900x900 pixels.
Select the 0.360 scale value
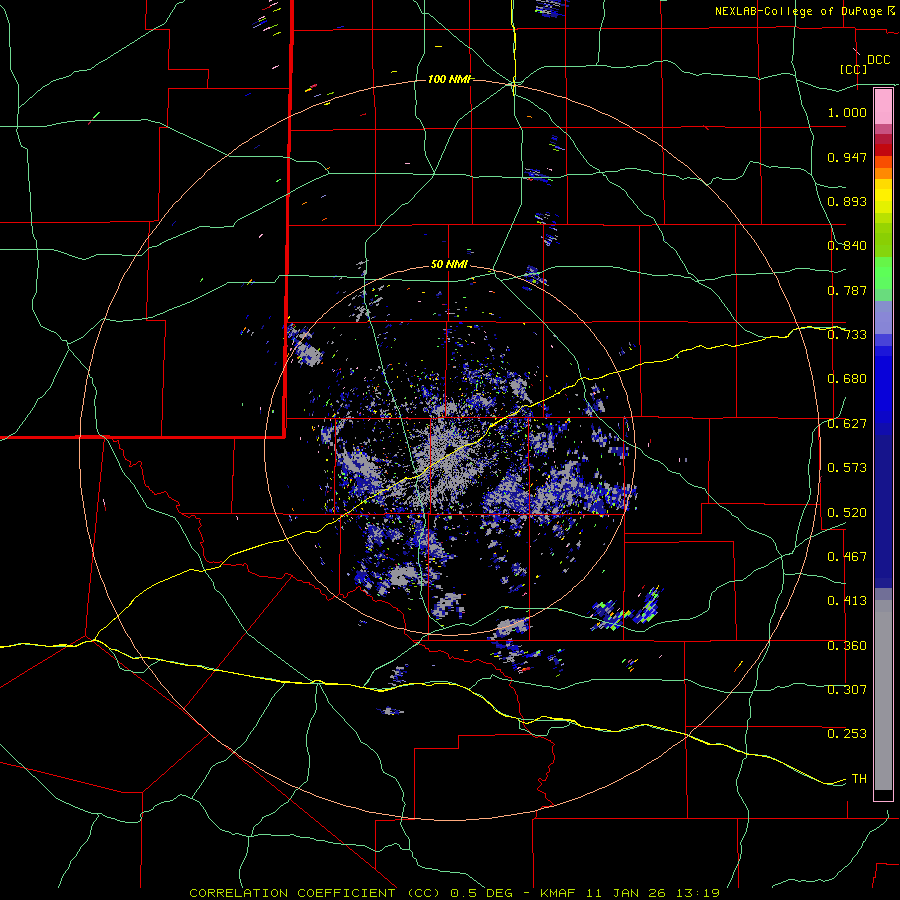point(847,646)
